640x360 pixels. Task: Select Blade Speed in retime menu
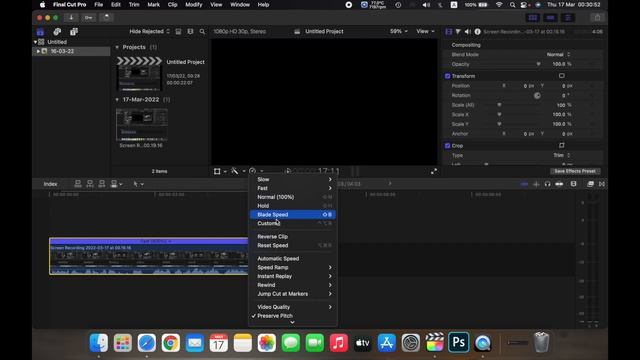[293, 215]
